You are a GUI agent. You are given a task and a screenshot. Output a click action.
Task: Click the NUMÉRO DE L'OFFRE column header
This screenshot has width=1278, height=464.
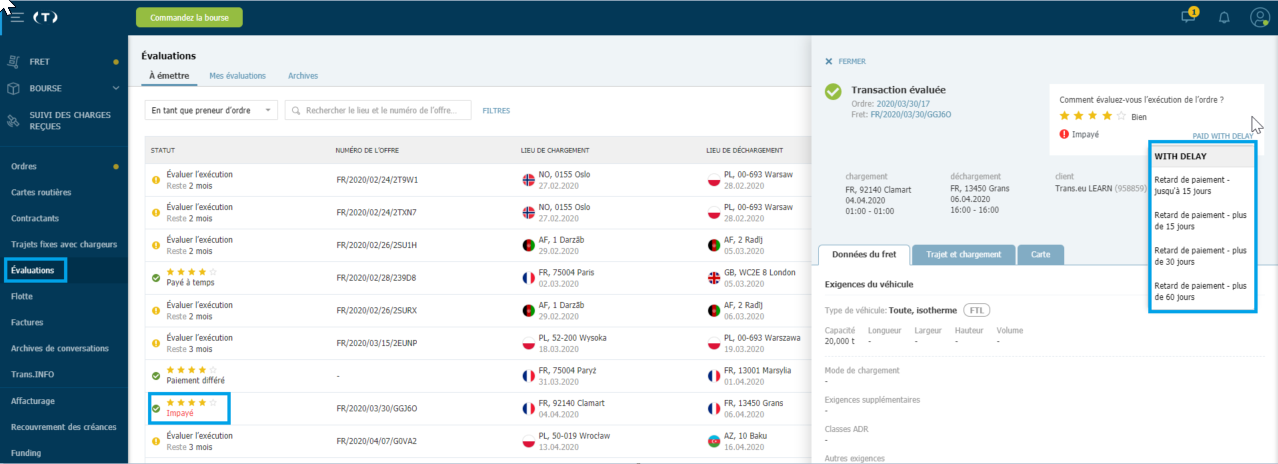368,150
